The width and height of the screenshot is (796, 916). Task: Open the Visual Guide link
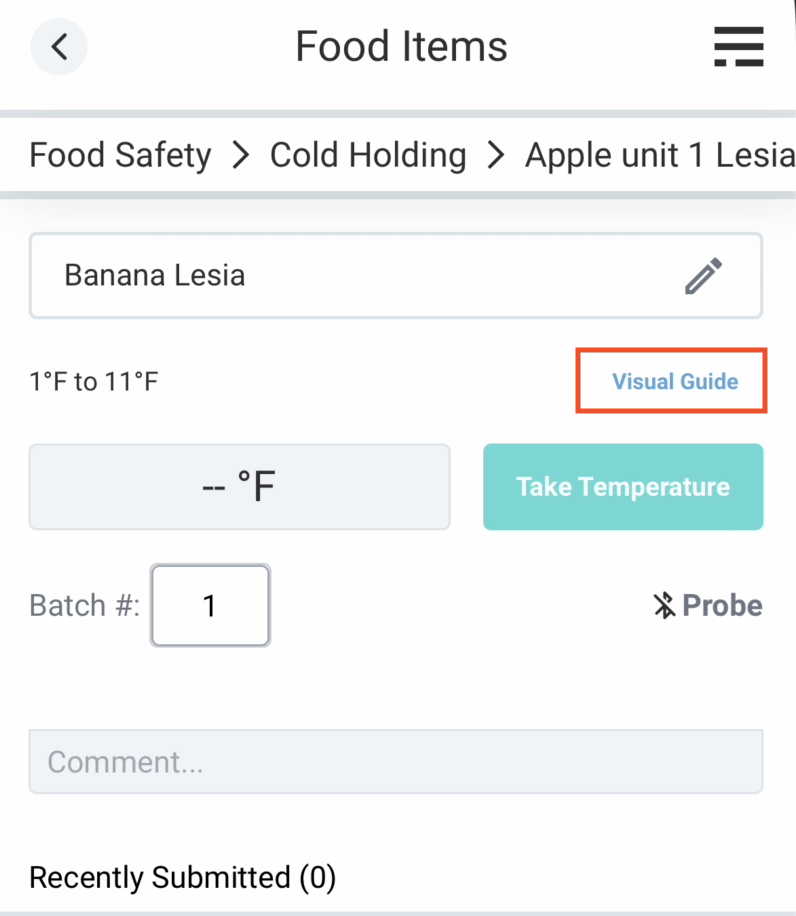click(x=671, y=381)
